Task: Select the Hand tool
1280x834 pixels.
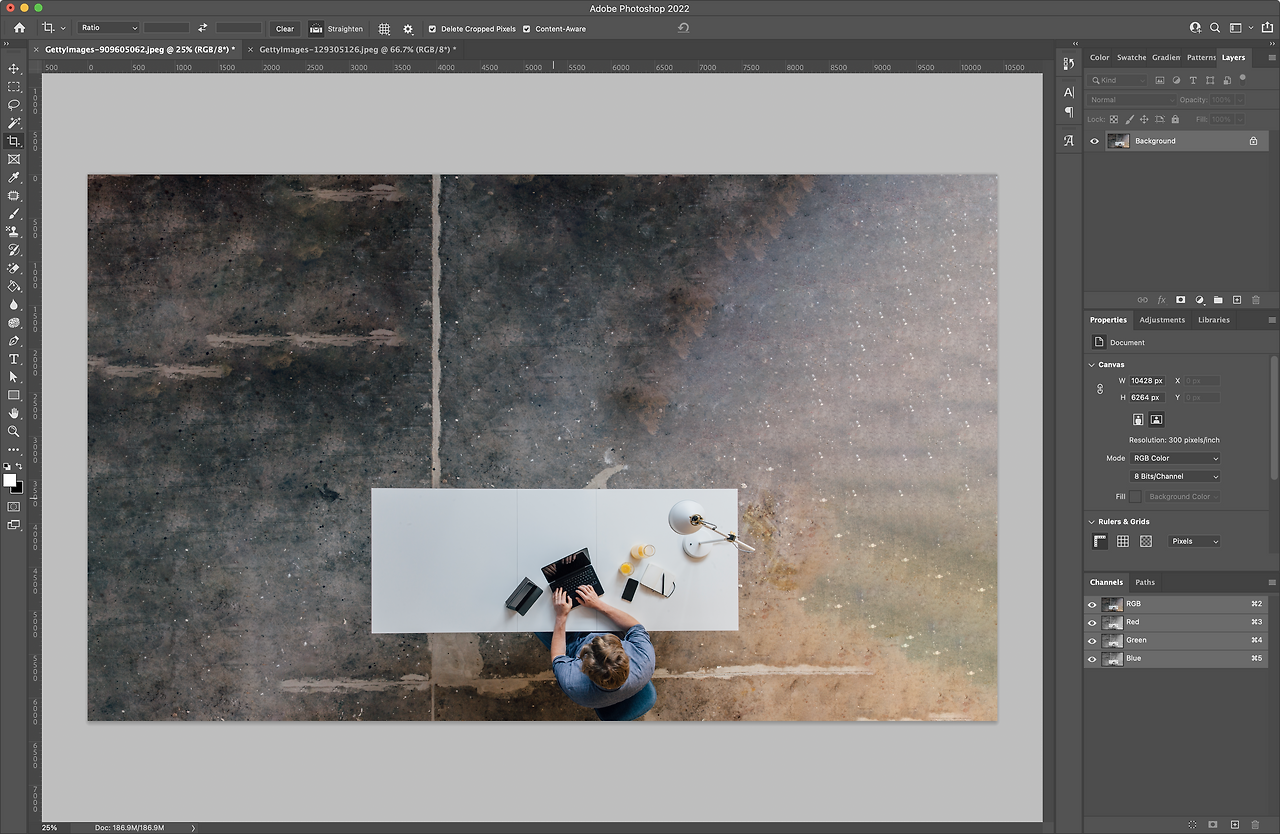Action: pyautogui.click(x=14, y=413)
